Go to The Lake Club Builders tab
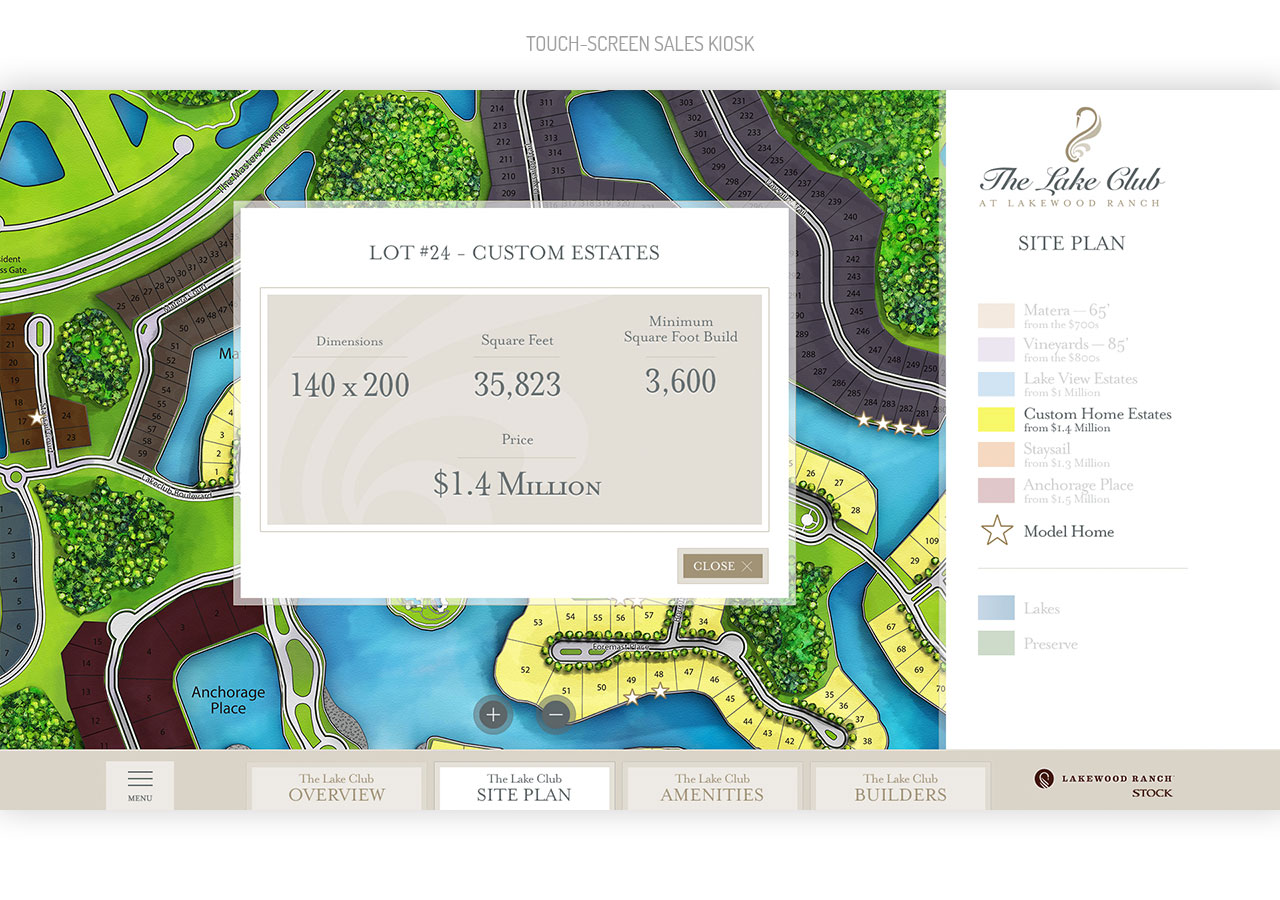 900,787
